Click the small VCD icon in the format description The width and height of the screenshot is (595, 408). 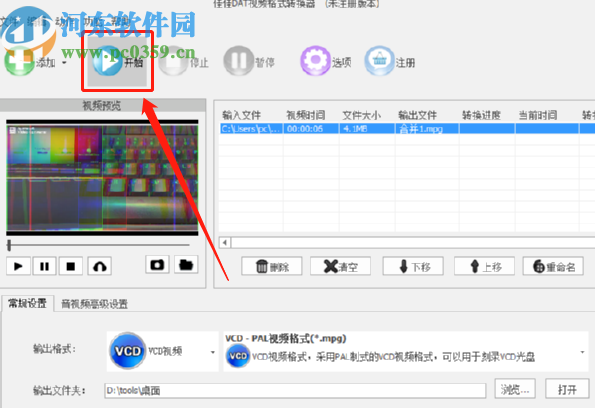(238, 356)
